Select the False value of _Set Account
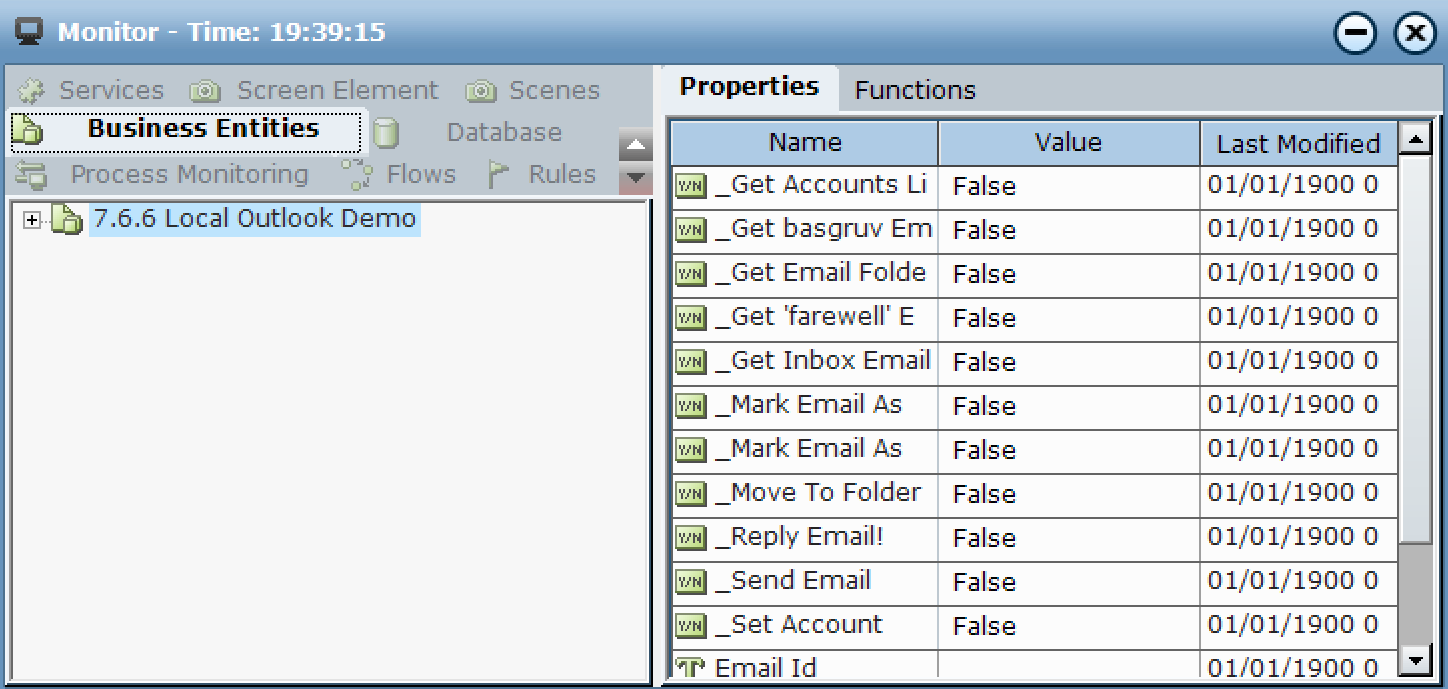 point(984,626)
